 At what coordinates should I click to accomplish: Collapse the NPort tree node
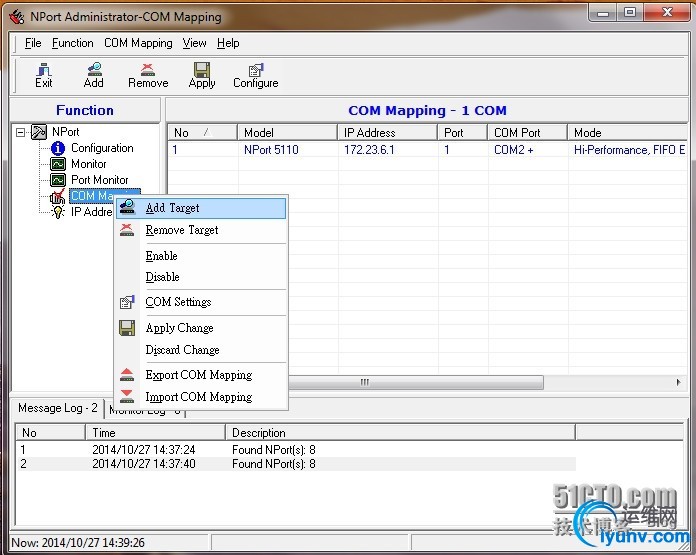point(20,132)
